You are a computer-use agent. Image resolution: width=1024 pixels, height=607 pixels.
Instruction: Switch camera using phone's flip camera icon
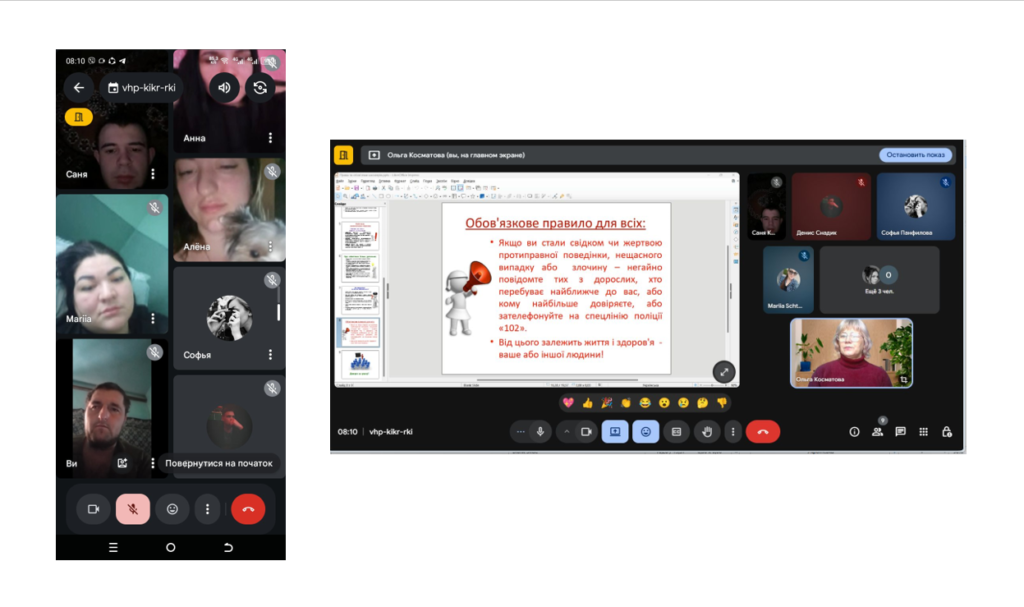(x=260, y=87)
